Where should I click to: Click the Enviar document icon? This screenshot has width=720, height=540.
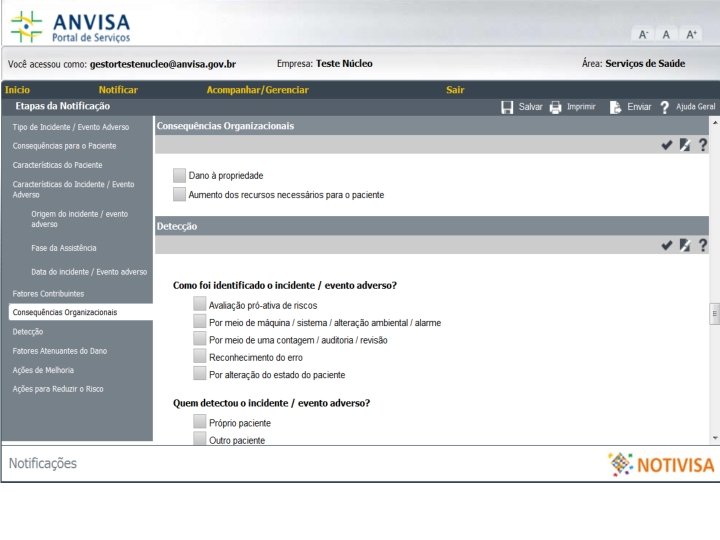coord(615,107)
